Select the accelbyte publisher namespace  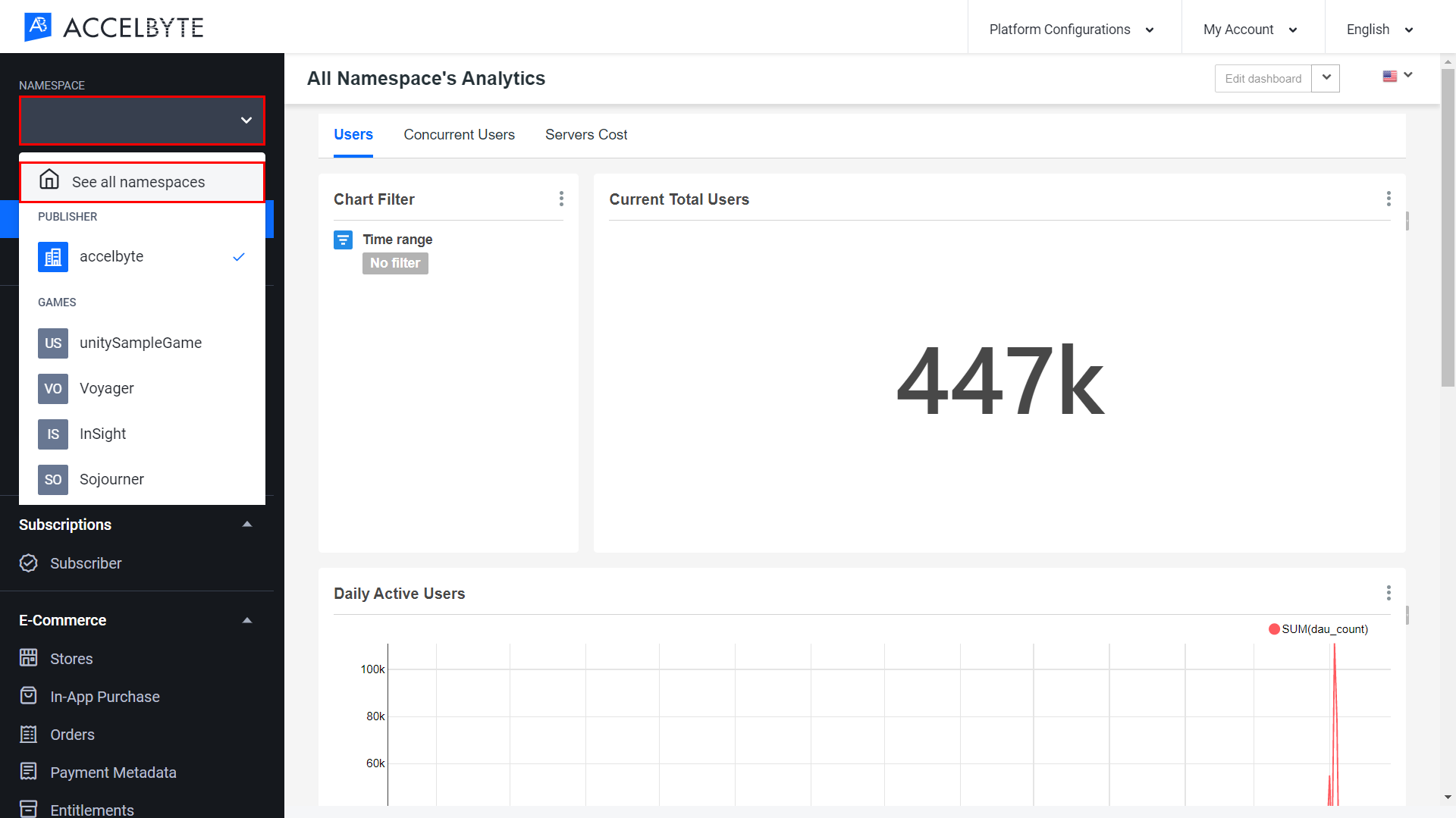pyautogui.click(x=142, y=257)
